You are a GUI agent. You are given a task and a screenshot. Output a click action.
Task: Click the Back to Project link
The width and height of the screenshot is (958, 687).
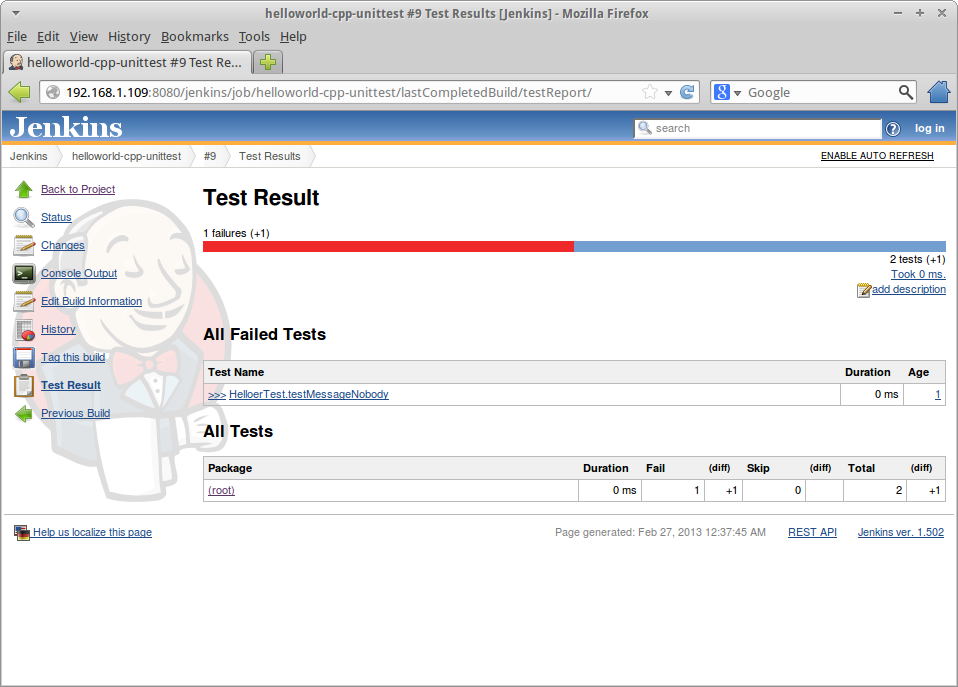(78, 189)
